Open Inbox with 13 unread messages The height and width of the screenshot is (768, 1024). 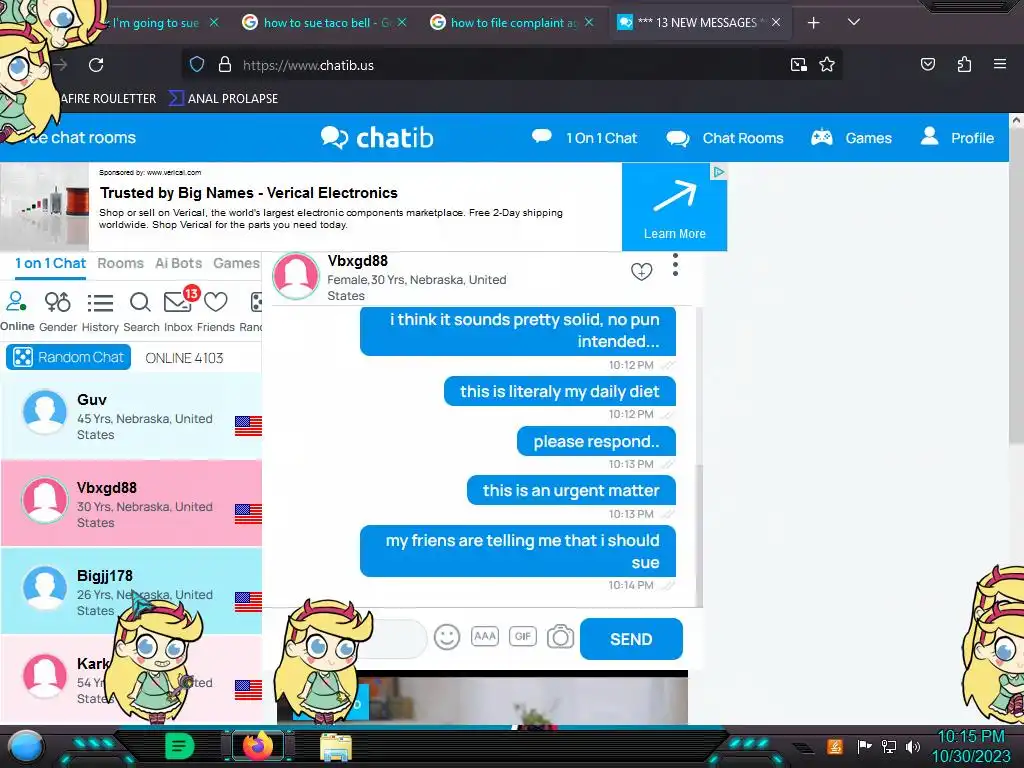point(179,310)
